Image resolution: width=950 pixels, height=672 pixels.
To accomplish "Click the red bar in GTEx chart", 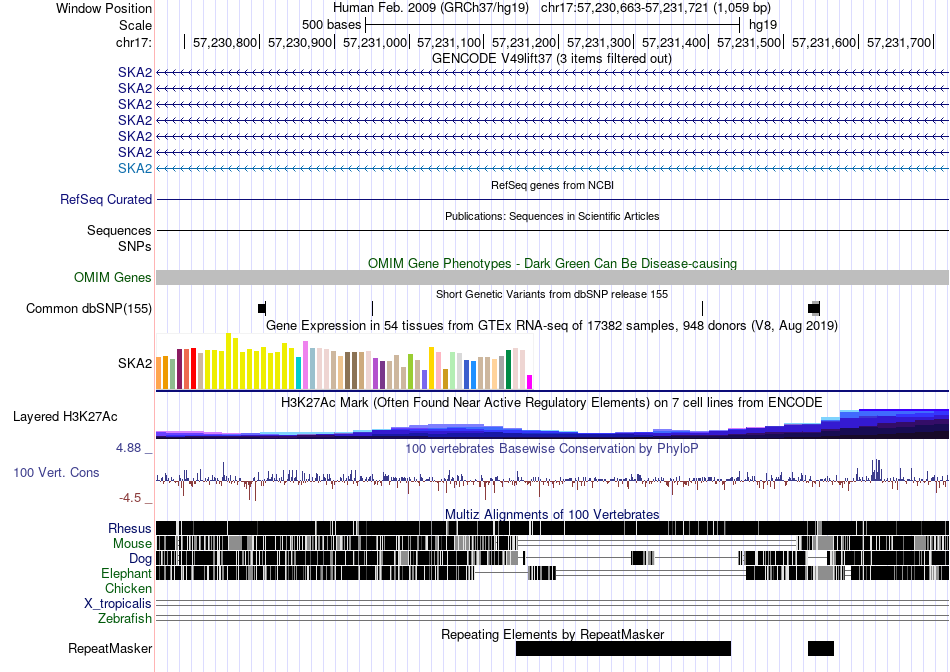I will (x=193, y=368).
